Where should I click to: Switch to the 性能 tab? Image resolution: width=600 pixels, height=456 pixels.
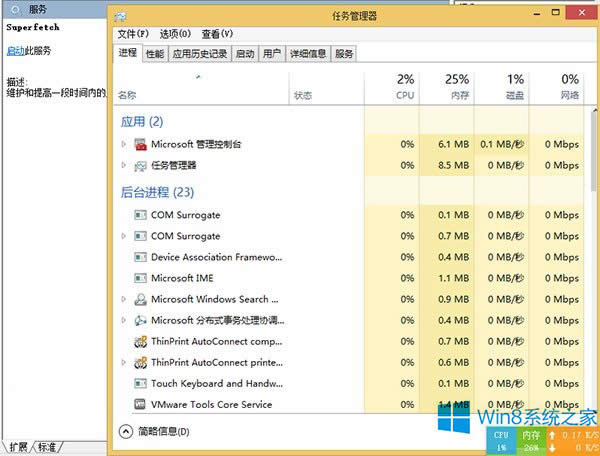pos(155,54)
